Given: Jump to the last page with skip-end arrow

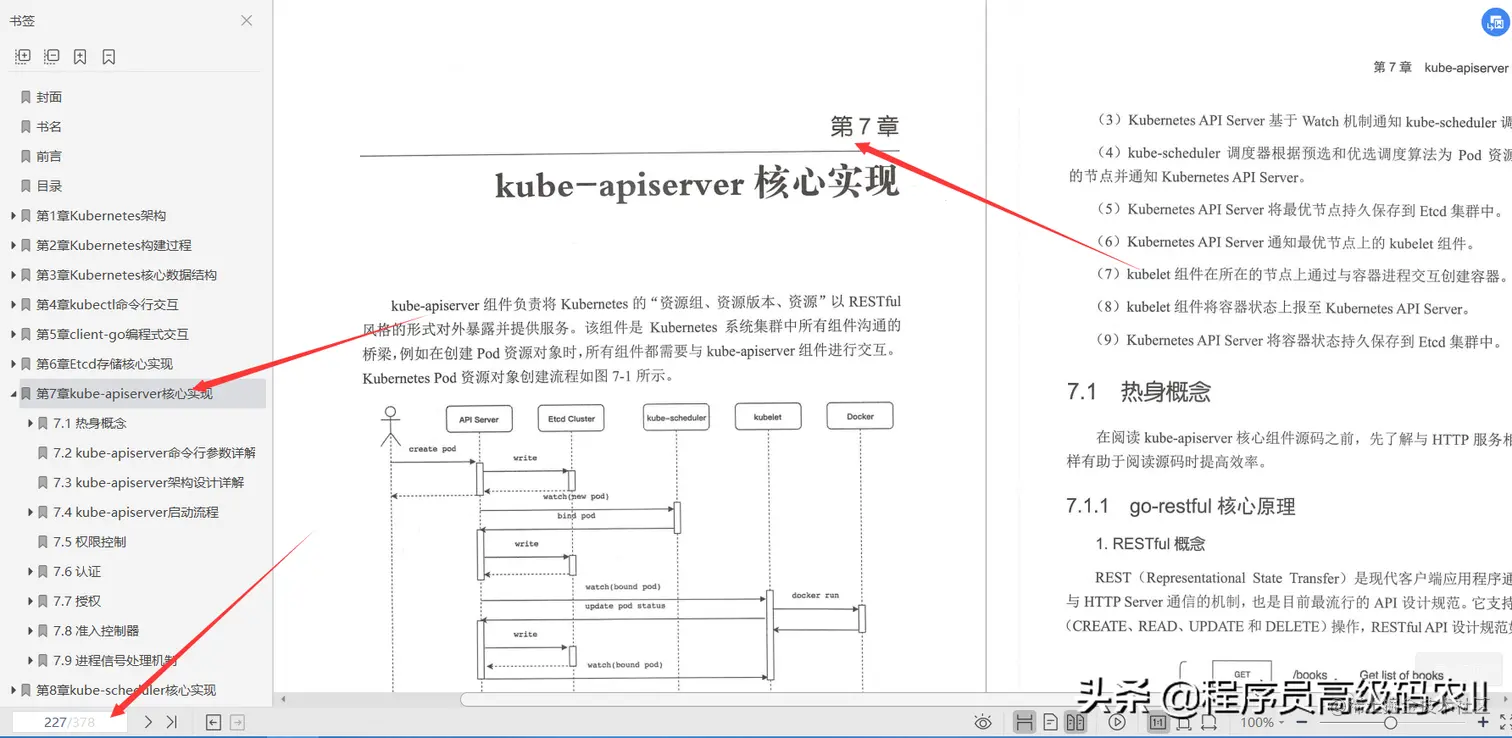Looking at the screenshot, I should (x=170, y=721).
